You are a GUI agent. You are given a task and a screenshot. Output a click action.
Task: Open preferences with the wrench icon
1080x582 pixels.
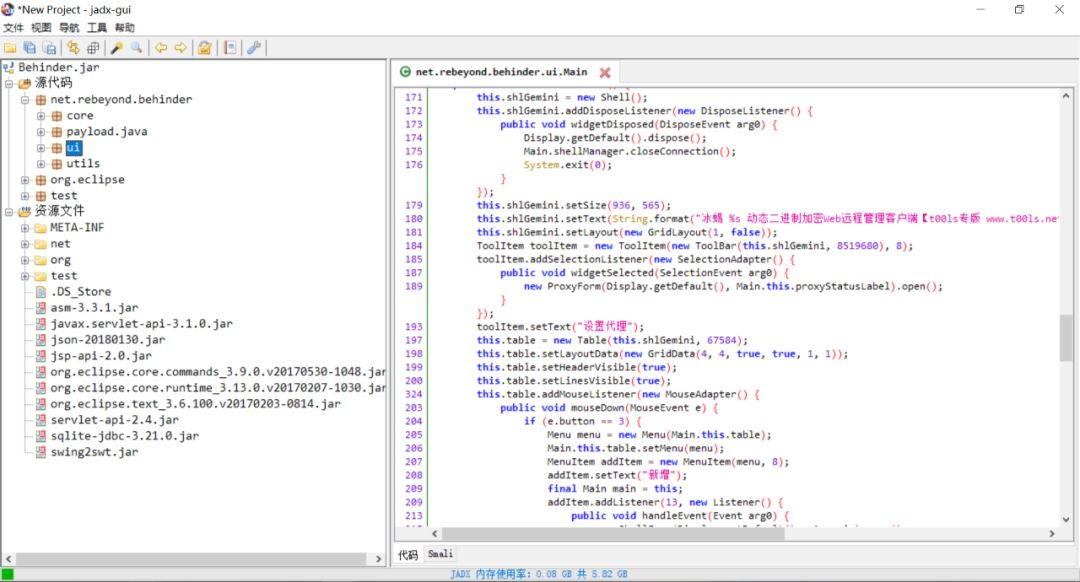point(254,48)
